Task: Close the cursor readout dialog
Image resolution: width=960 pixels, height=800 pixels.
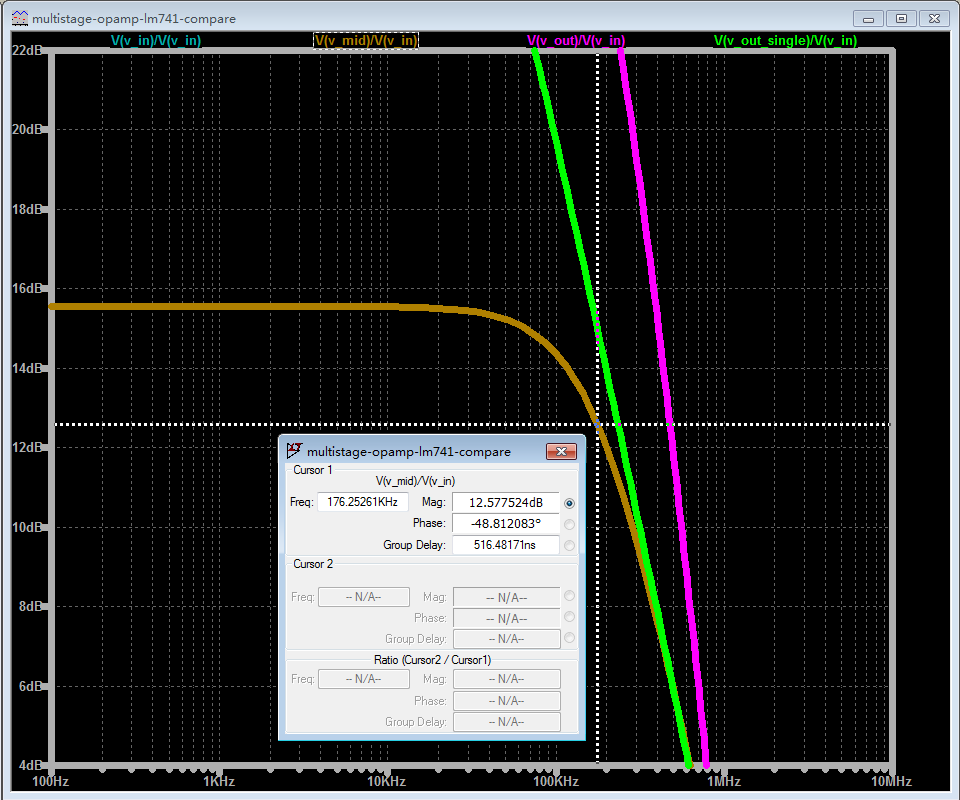Action: coord(563,451)
